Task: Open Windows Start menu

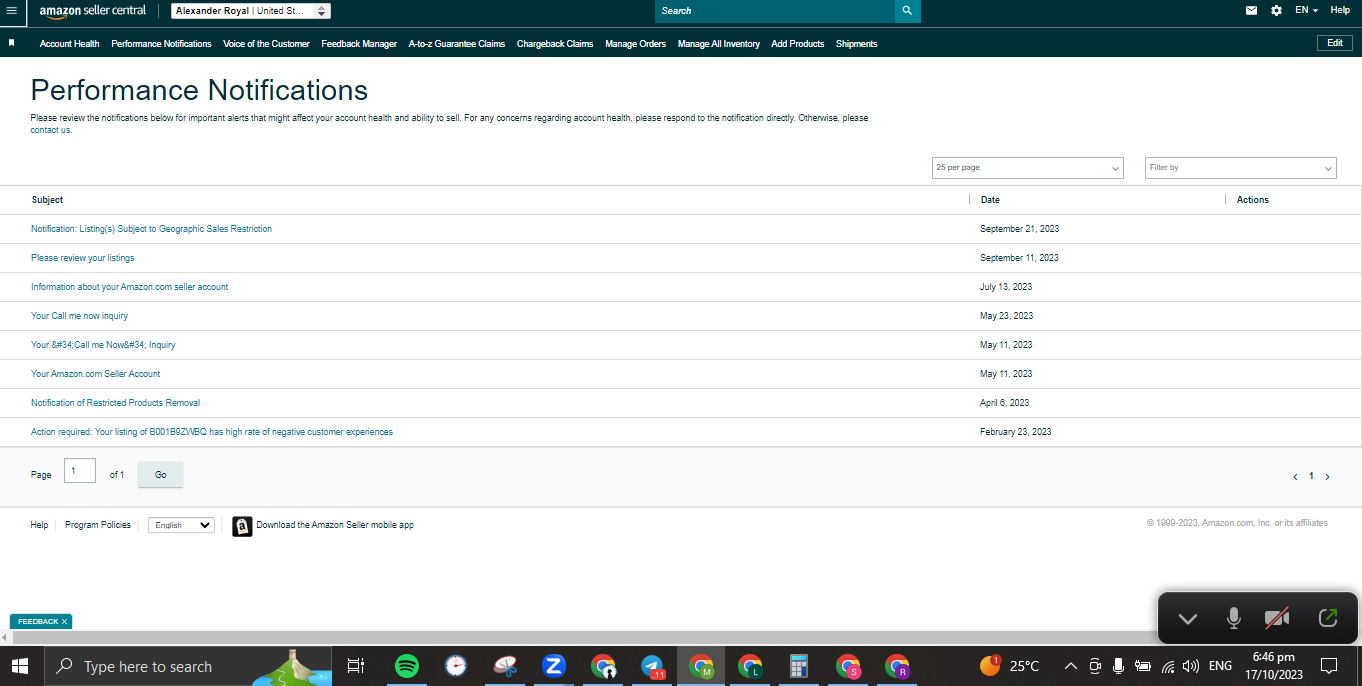Action: click(x=19, y=666)
